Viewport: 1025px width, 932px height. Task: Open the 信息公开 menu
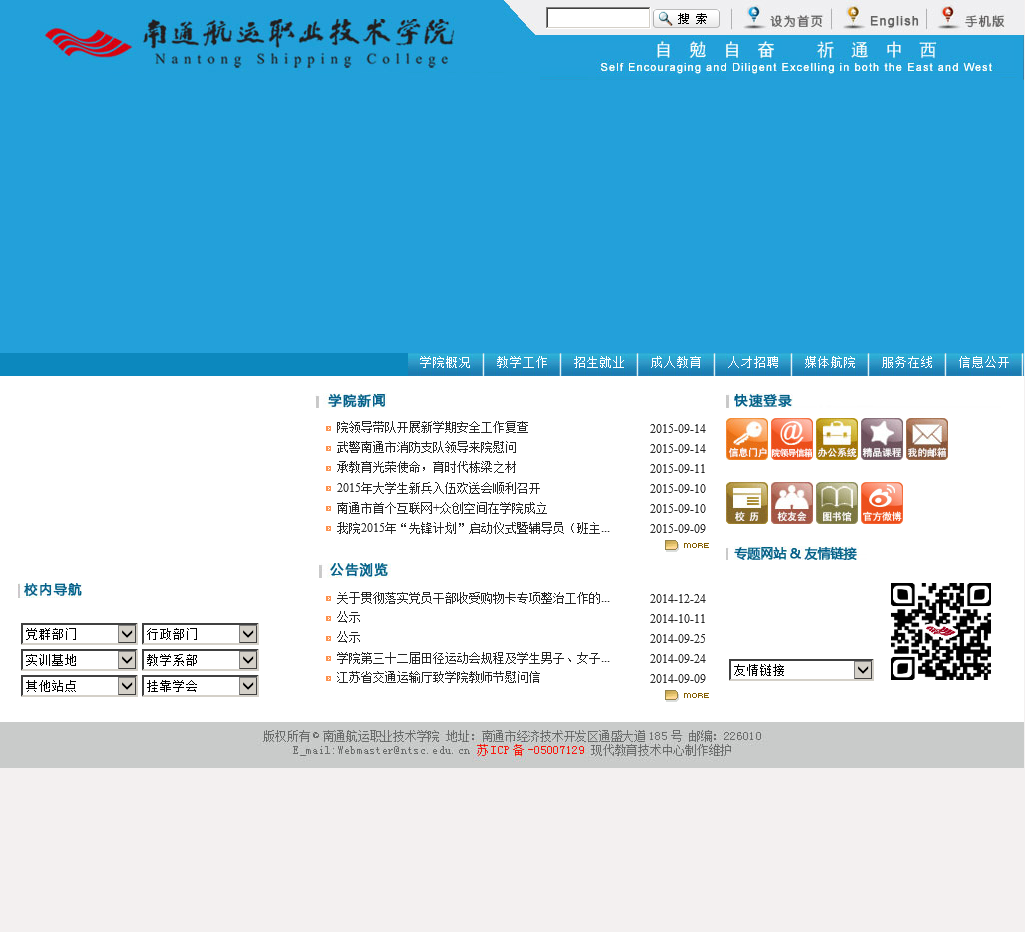[984, 363]
